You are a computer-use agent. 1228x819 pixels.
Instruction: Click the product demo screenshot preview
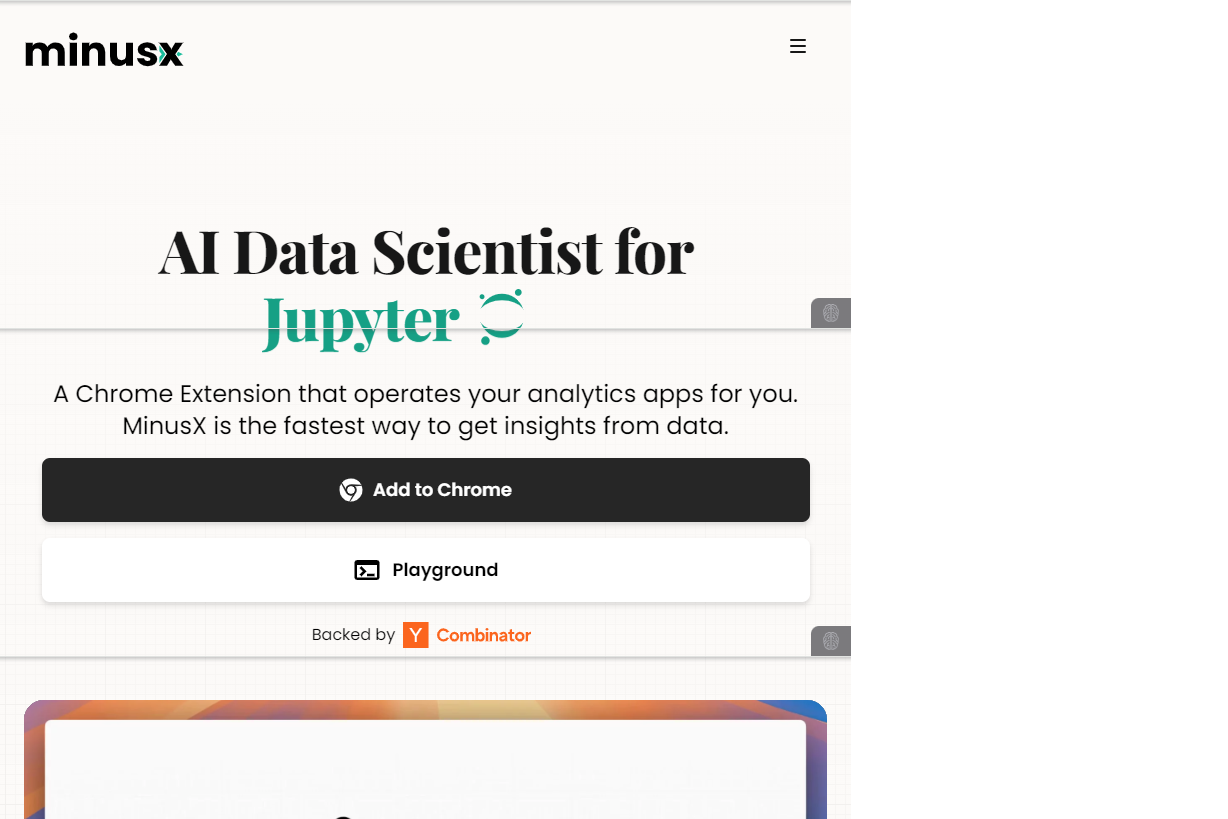point(426,760)
